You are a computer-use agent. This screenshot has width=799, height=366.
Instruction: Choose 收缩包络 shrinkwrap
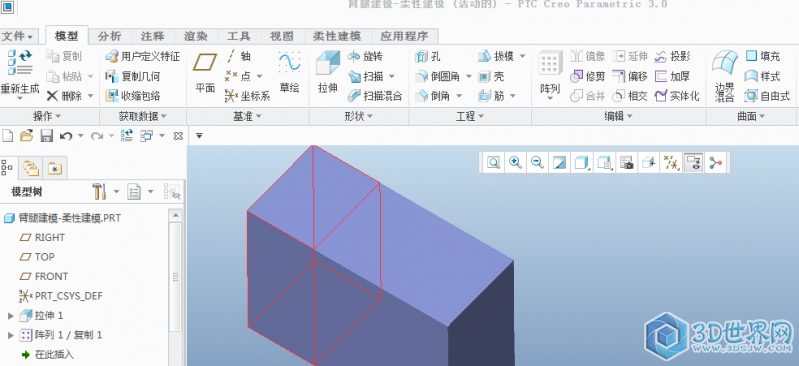coord(132,95)
